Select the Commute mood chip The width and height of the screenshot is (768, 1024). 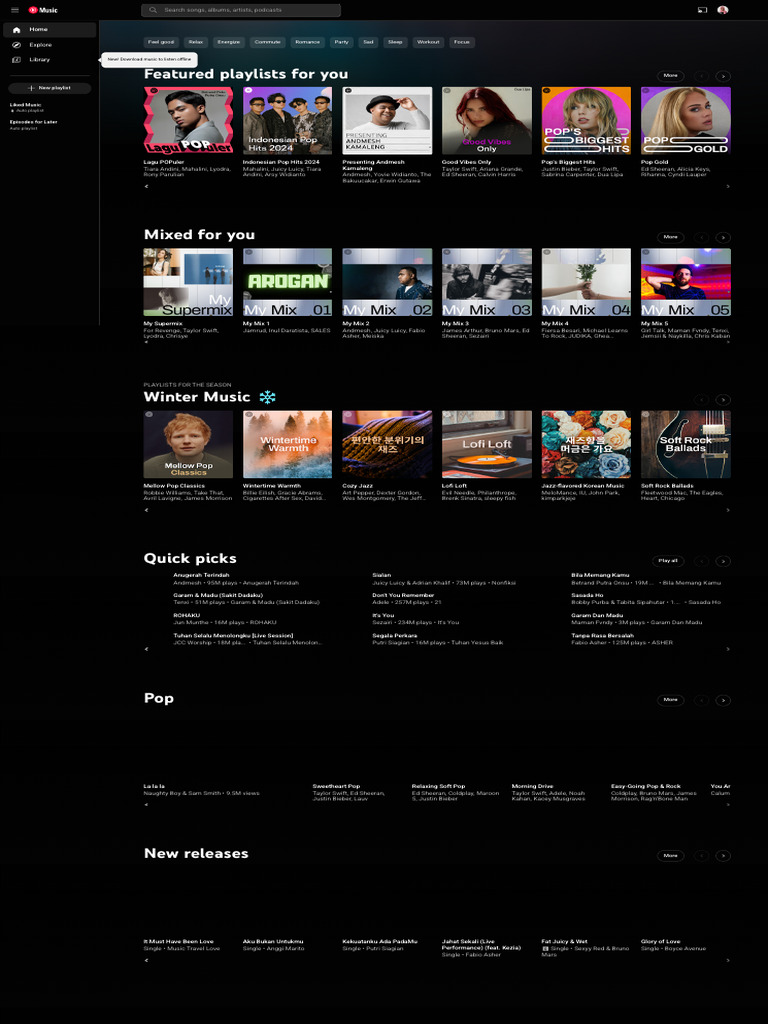coord(267,42)
